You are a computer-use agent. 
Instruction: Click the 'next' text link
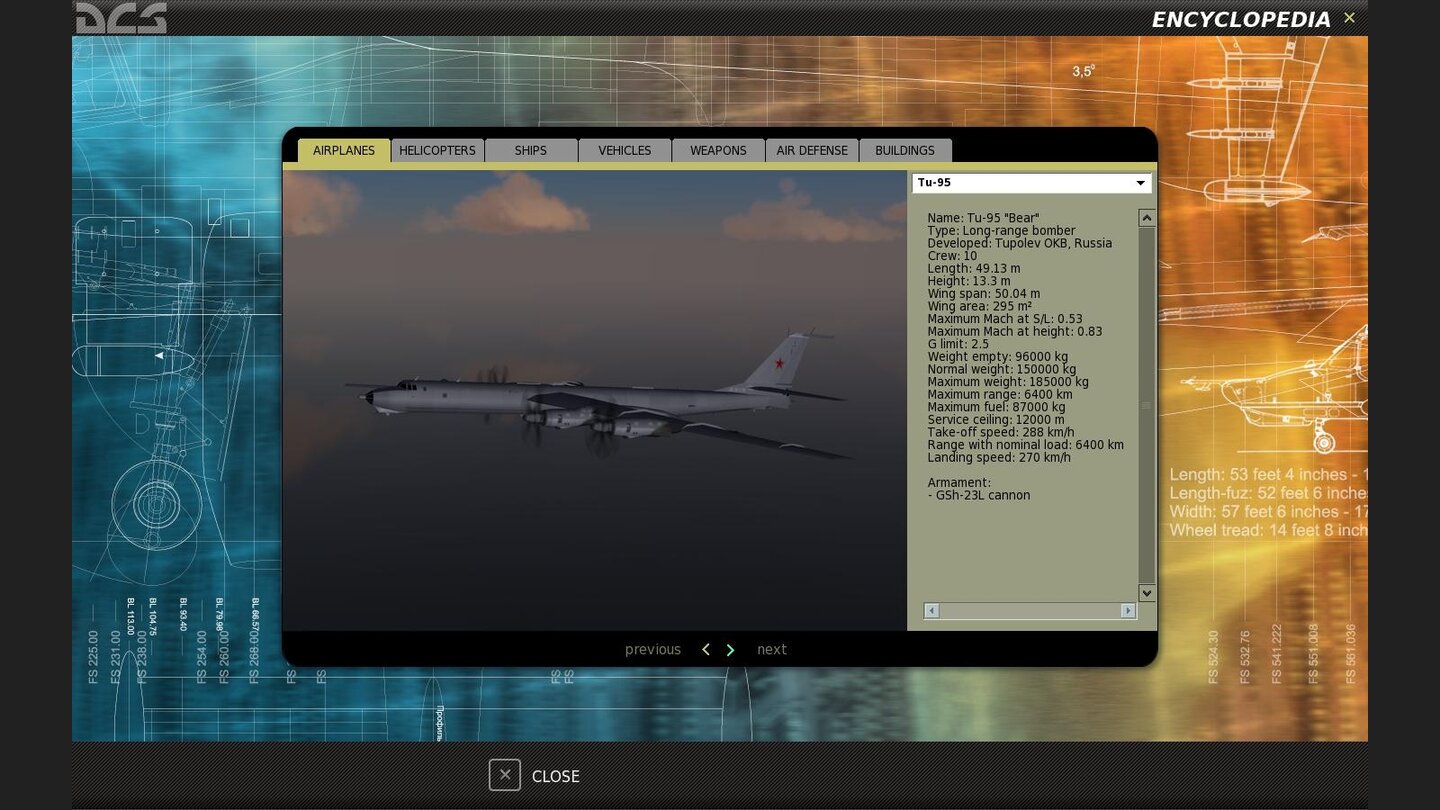(772, 650)
